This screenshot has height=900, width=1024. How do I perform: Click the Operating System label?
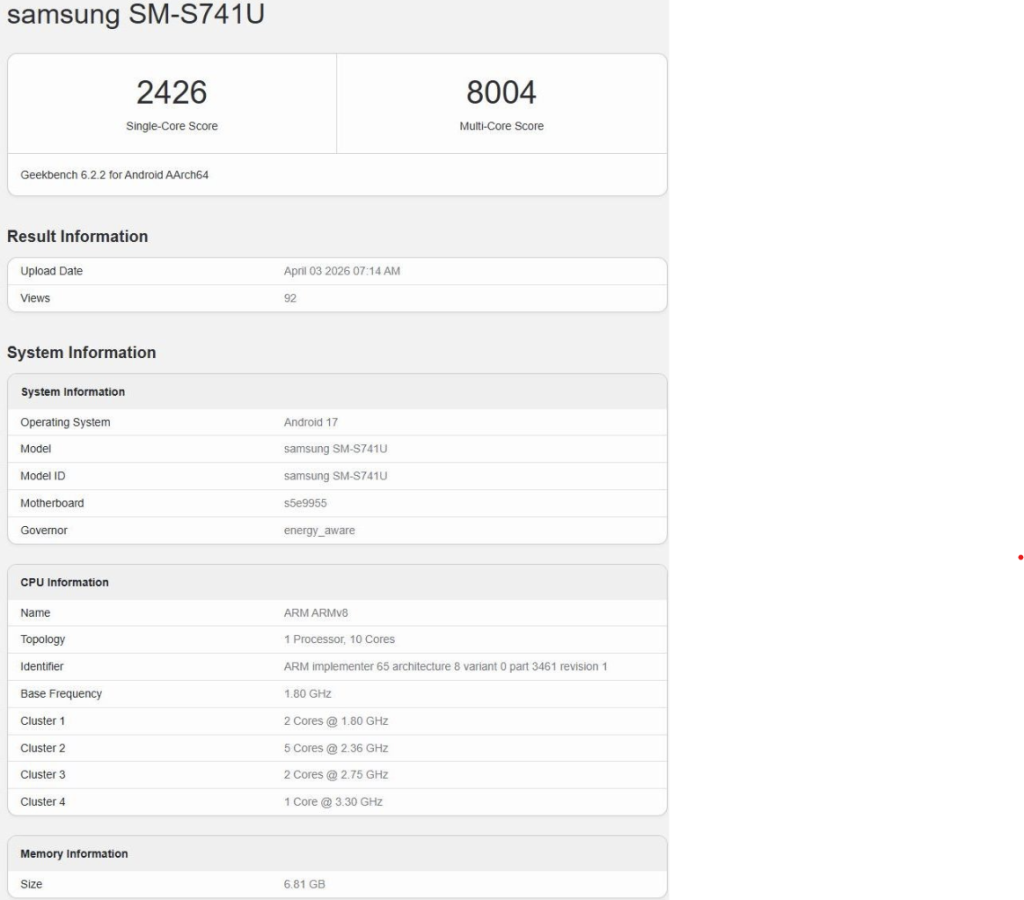pyautogui.click(x=65, y=423)
